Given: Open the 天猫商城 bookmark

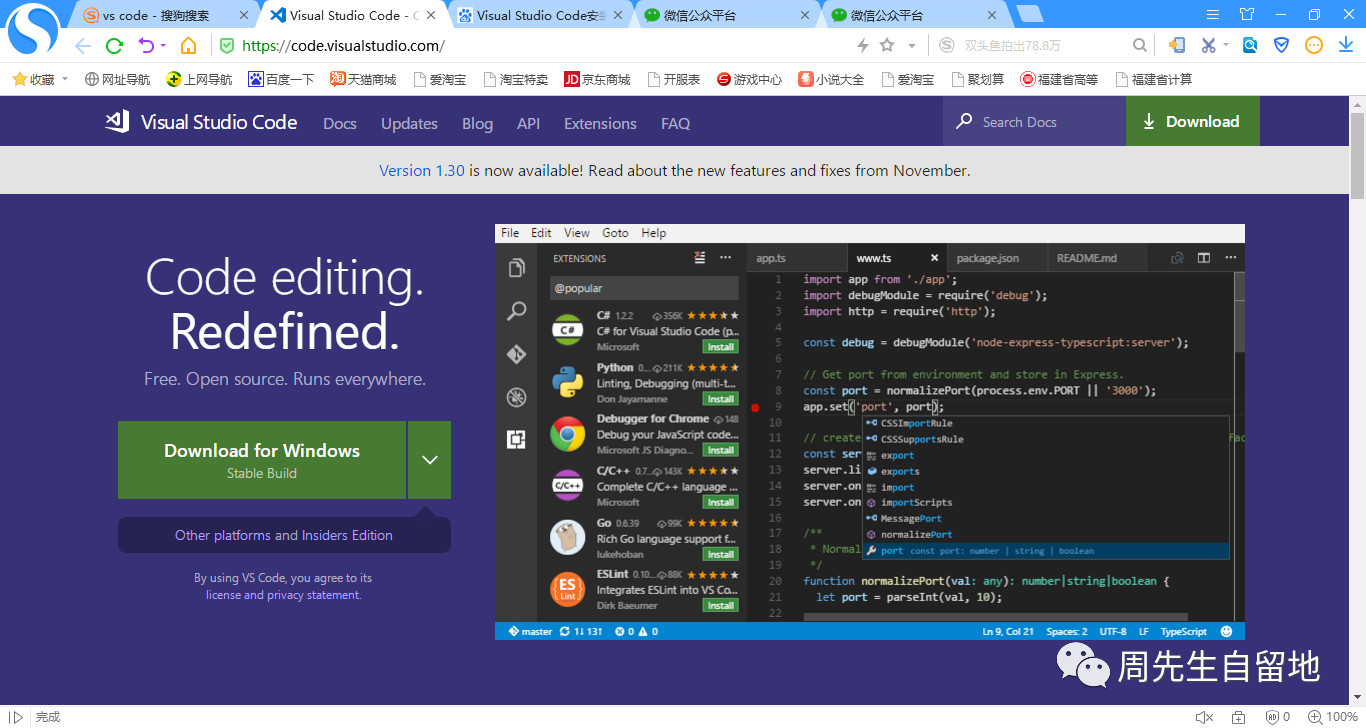Looking at the screenshot, I should click(363, 79).
